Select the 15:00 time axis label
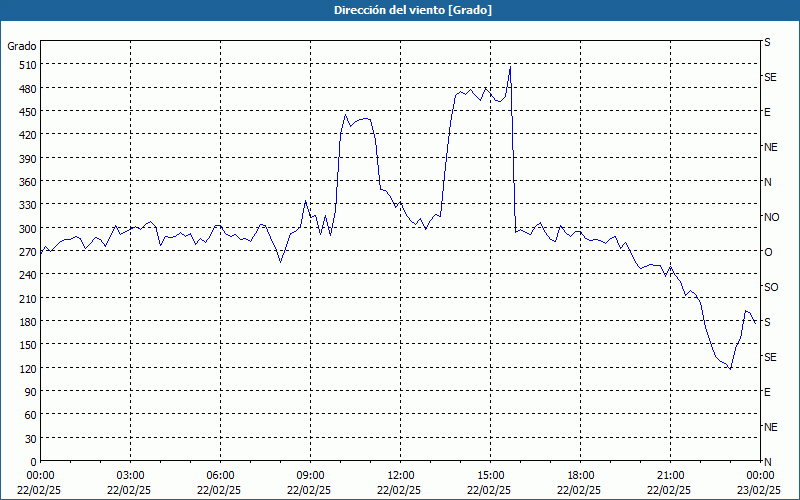Viewport: 800px width, 500px height. [490, 476]
